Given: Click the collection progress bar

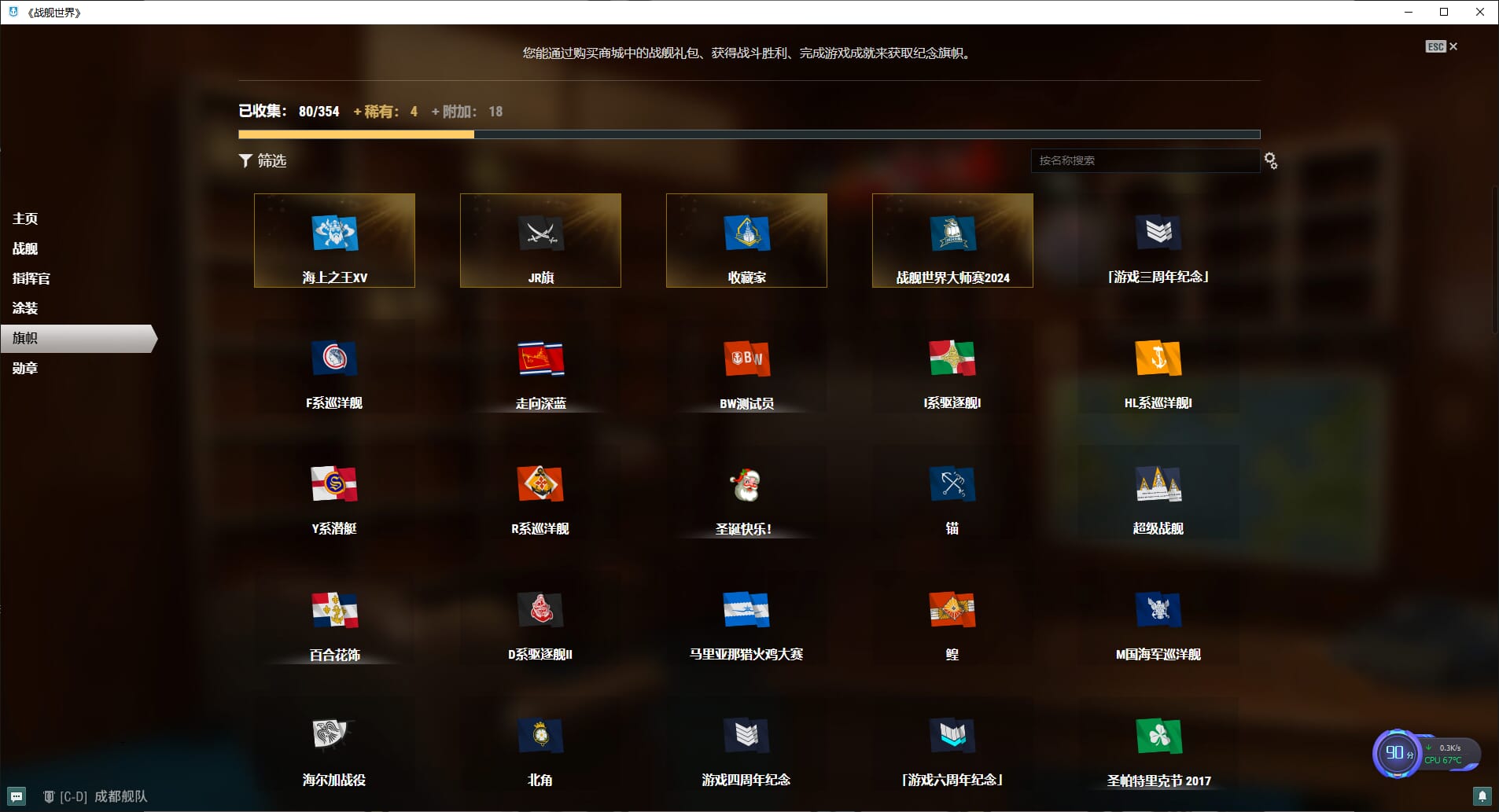Looking at the screenshot, I should [x=749, y=134].
